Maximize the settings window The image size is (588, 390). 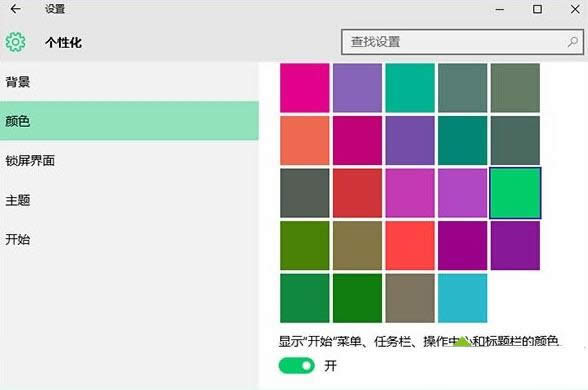[537, 9]
